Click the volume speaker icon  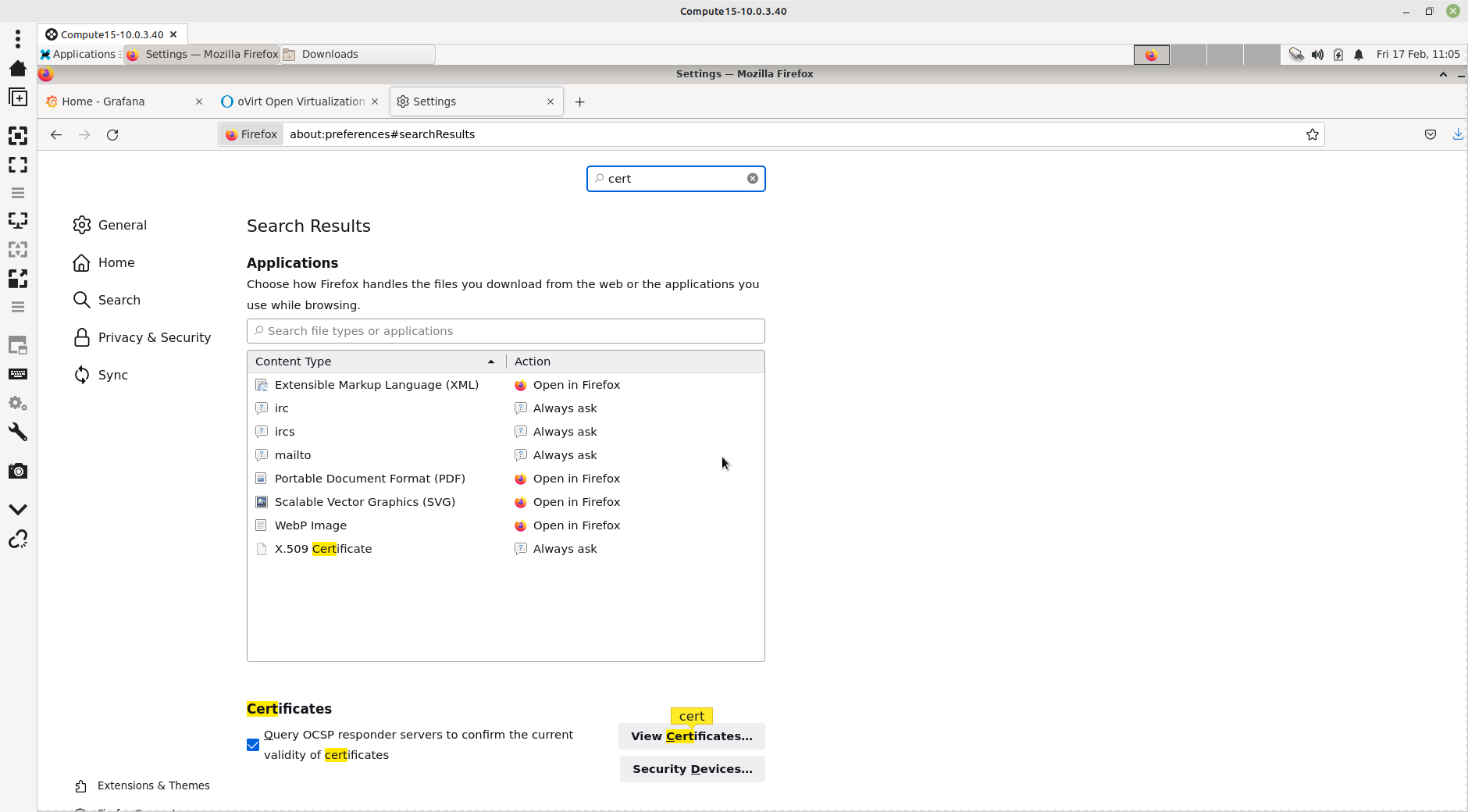[x=1317, y=55]
